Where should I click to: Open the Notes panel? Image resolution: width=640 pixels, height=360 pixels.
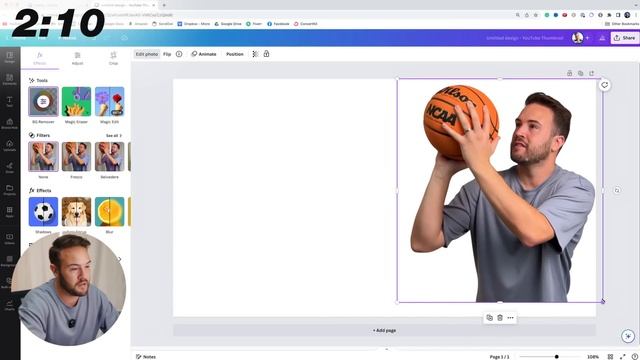click(x=146, y=357)
